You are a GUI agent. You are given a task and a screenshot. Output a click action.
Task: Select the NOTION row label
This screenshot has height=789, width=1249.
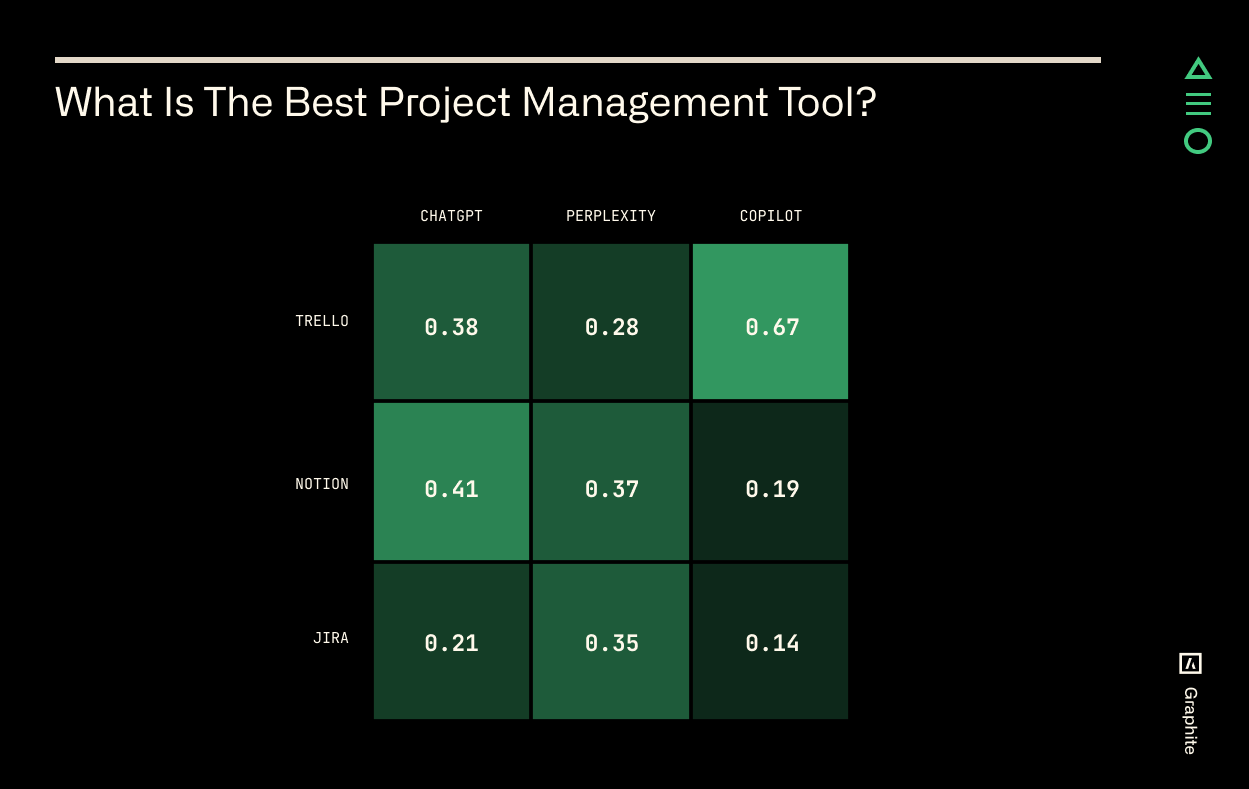322,484
